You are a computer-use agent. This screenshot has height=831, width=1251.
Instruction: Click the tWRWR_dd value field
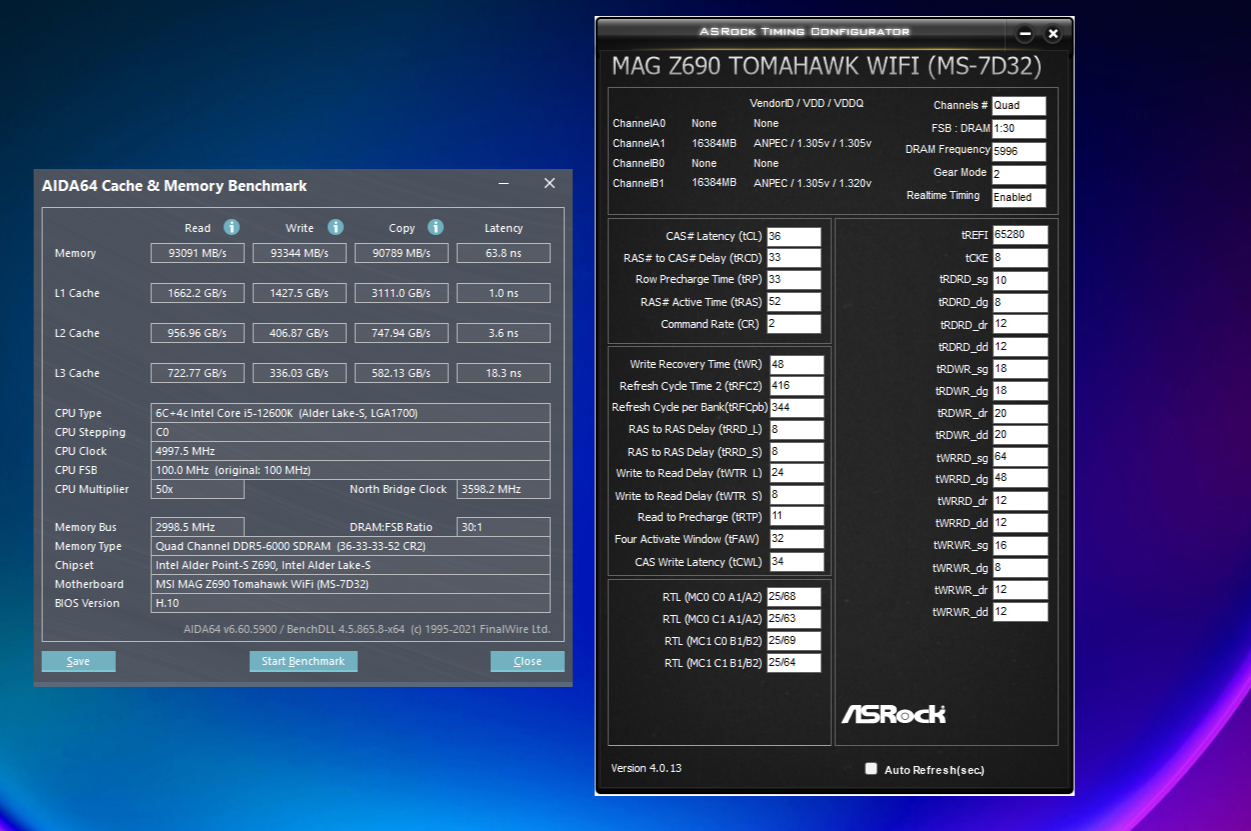tap(1020, 611)
